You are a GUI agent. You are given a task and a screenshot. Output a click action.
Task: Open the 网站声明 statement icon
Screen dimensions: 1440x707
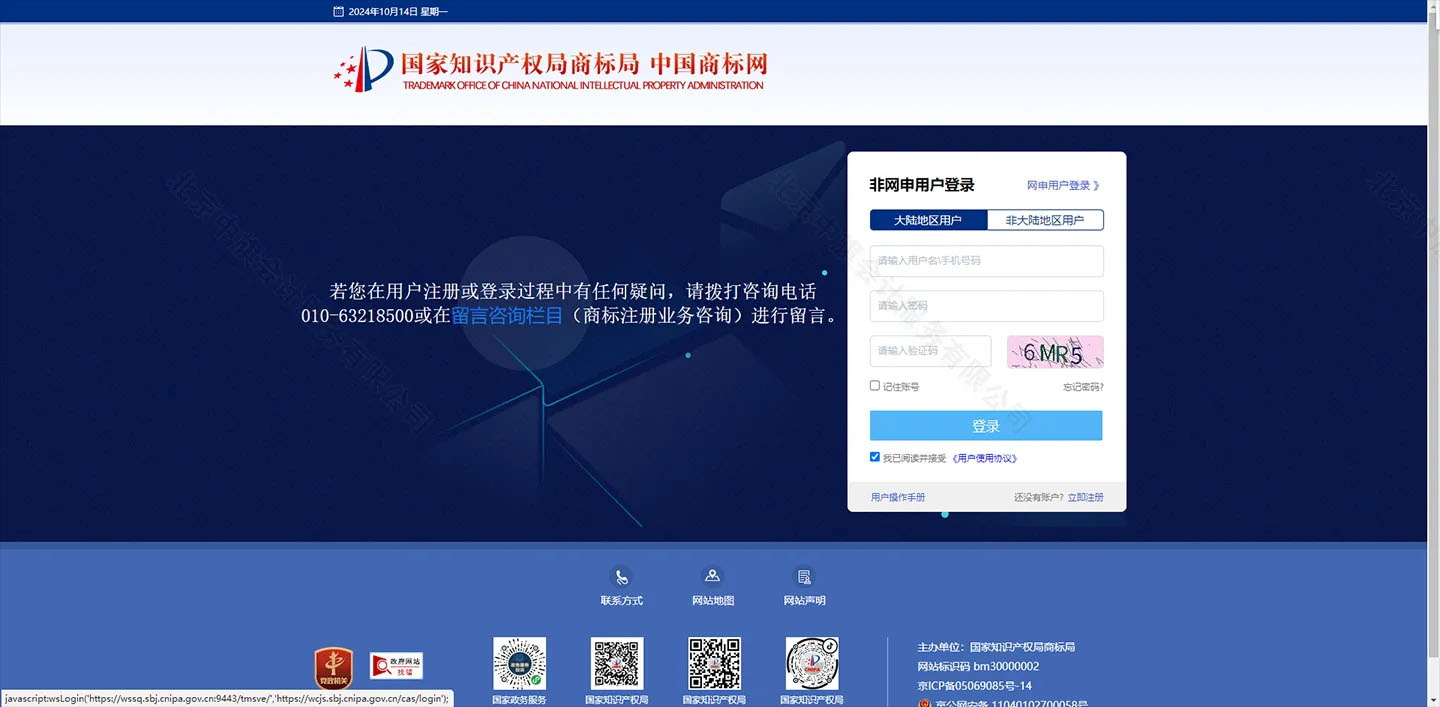[804, 576]
